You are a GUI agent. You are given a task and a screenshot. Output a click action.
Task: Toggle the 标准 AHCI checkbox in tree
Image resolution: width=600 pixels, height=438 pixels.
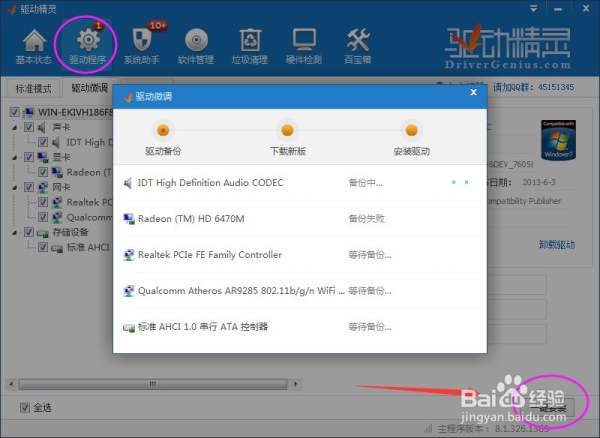coord(43,247)
